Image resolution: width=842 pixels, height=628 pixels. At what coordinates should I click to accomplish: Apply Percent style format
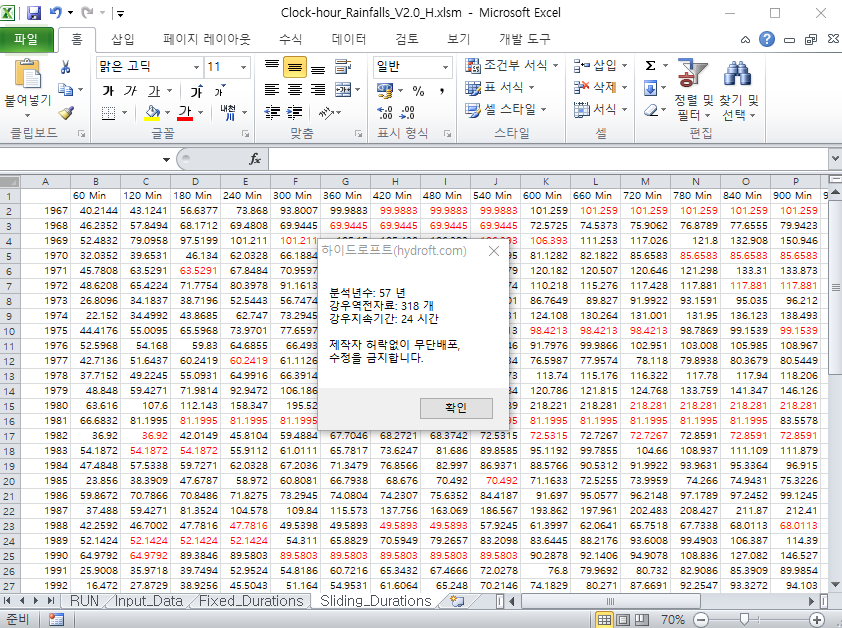(418, 91)
